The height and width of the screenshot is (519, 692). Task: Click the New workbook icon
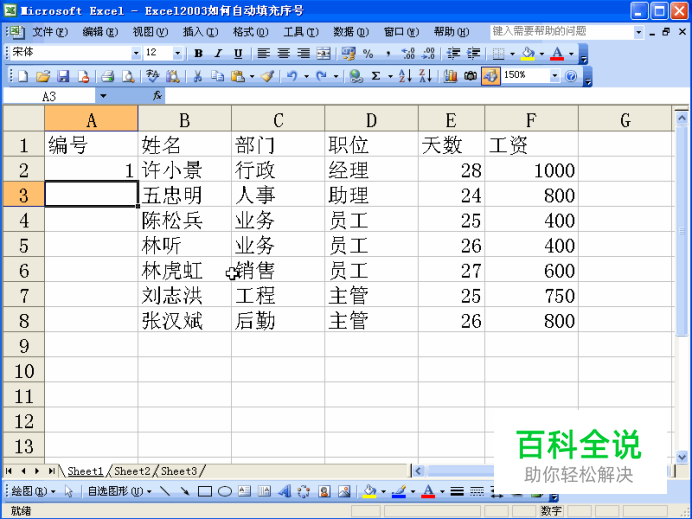23,76
